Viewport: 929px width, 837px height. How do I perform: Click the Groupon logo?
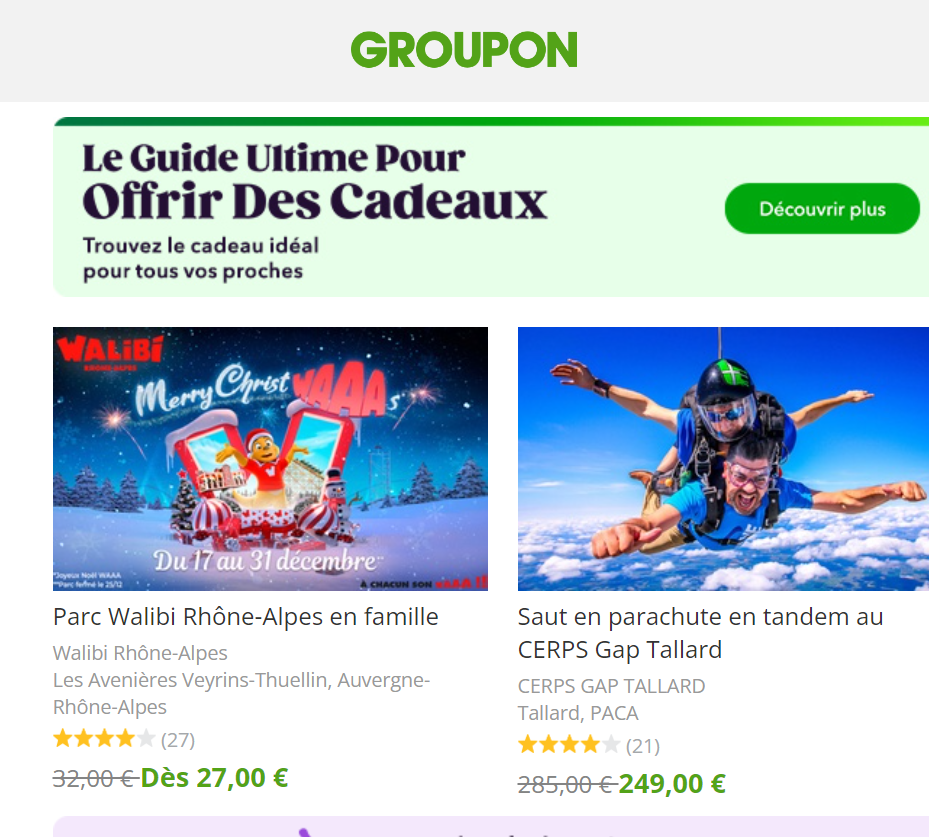tap(464, 50)
